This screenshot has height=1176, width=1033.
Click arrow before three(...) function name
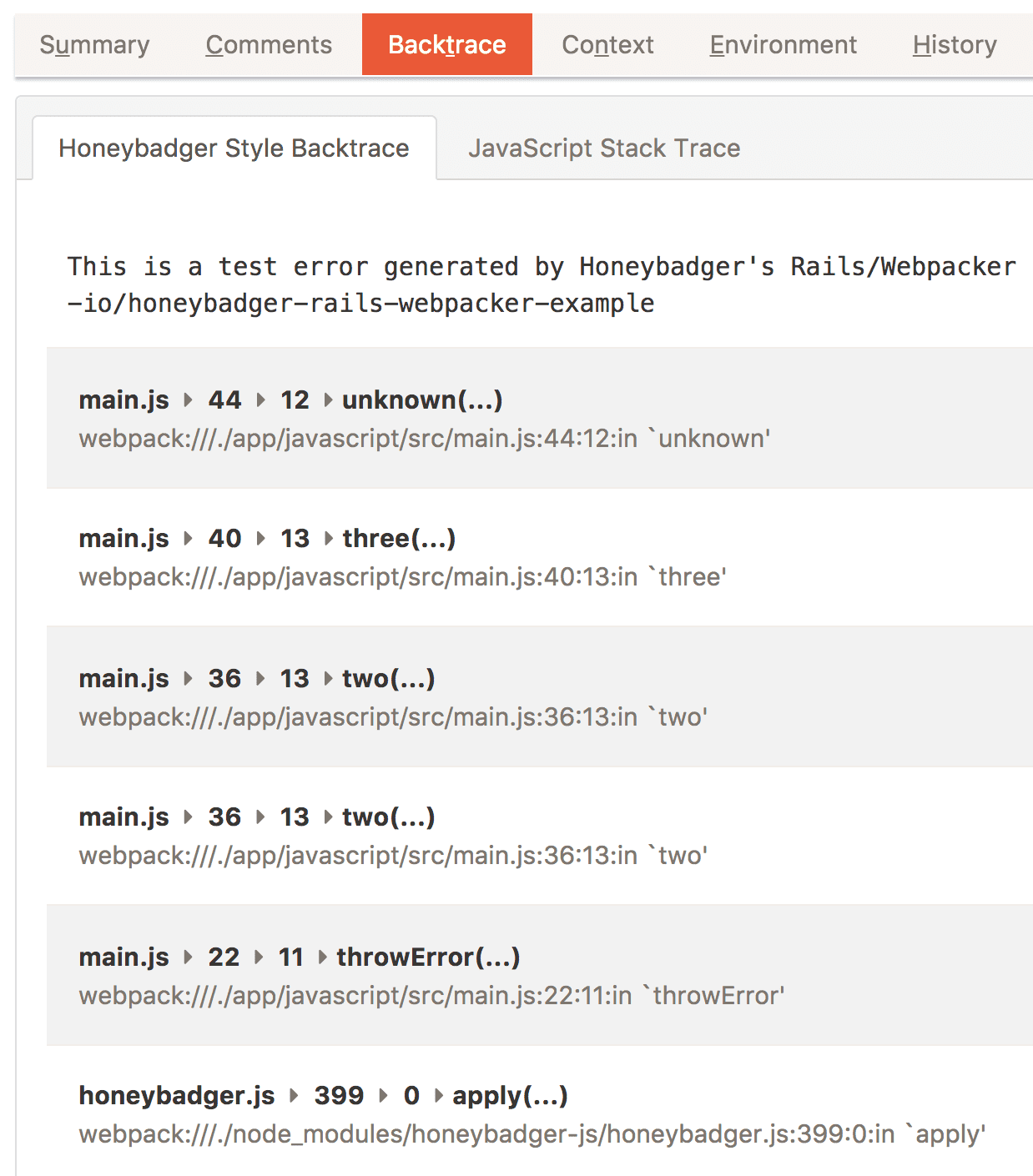click(x=328, y=539)
